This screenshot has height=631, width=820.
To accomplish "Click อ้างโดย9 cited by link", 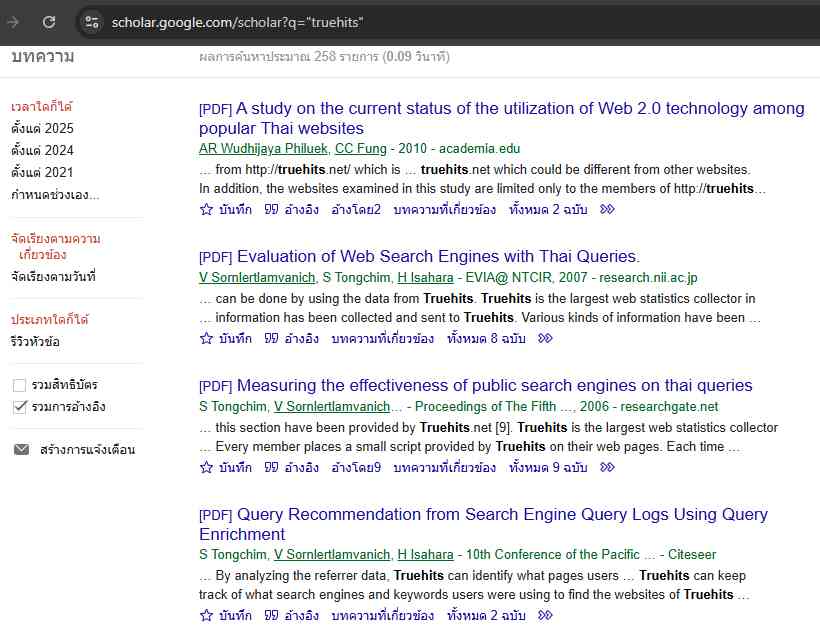I will pyautogui.click(x=356, y=467).
